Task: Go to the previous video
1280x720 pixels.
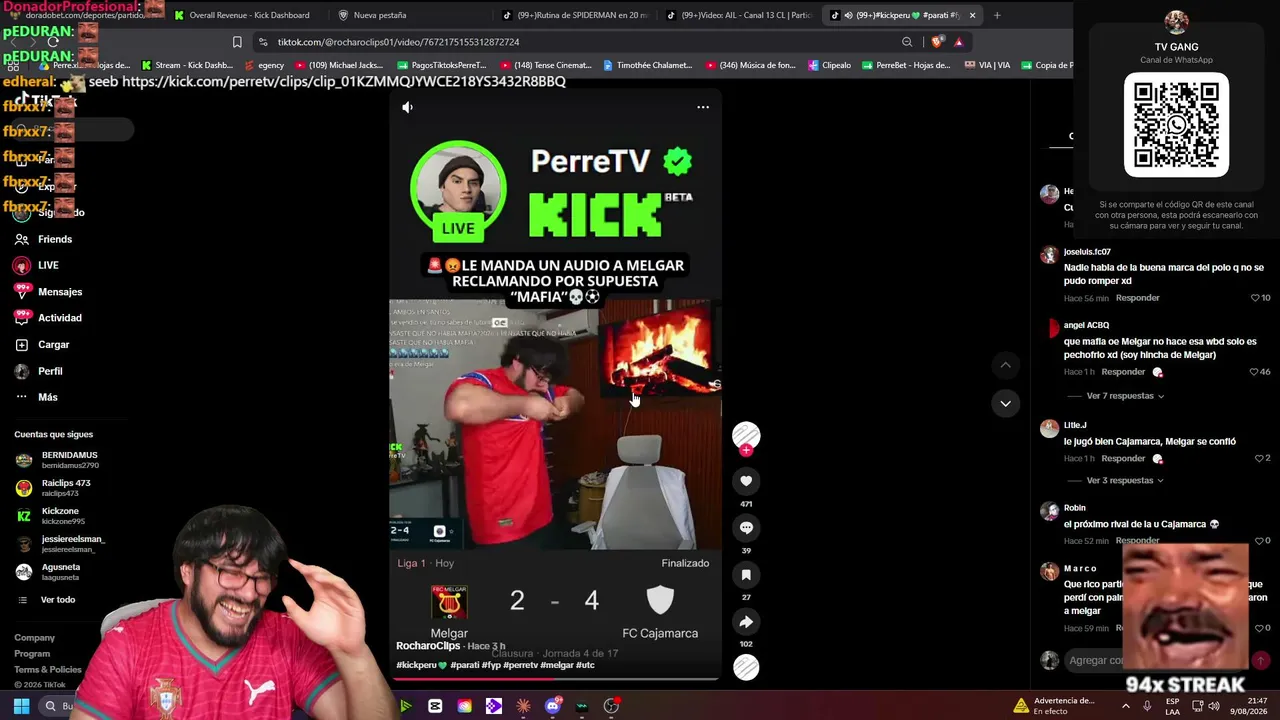Action: [x=1005, y=365]
